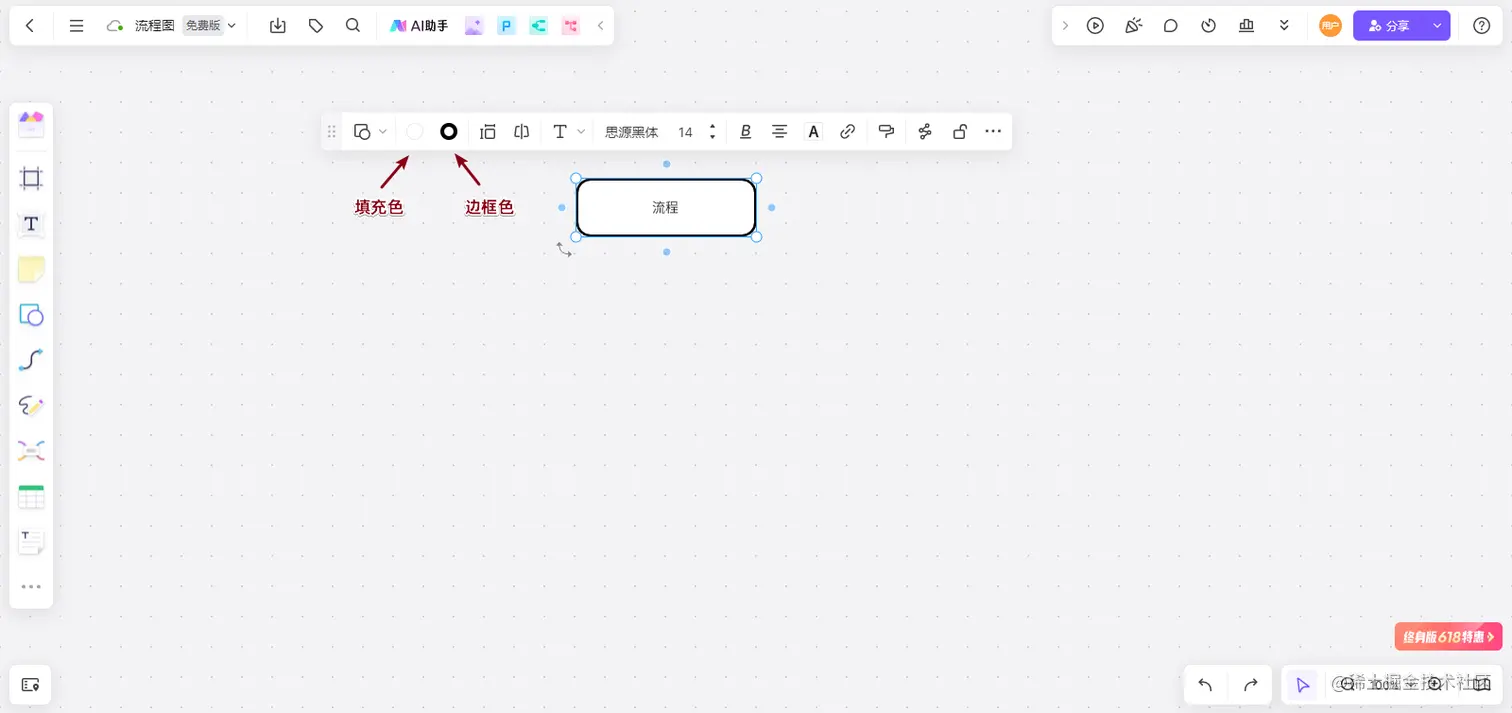1512x713 pixels.
Task: Open the 免费版 plan dropdown
Action: pyautogui.click(x=207, y=25)
